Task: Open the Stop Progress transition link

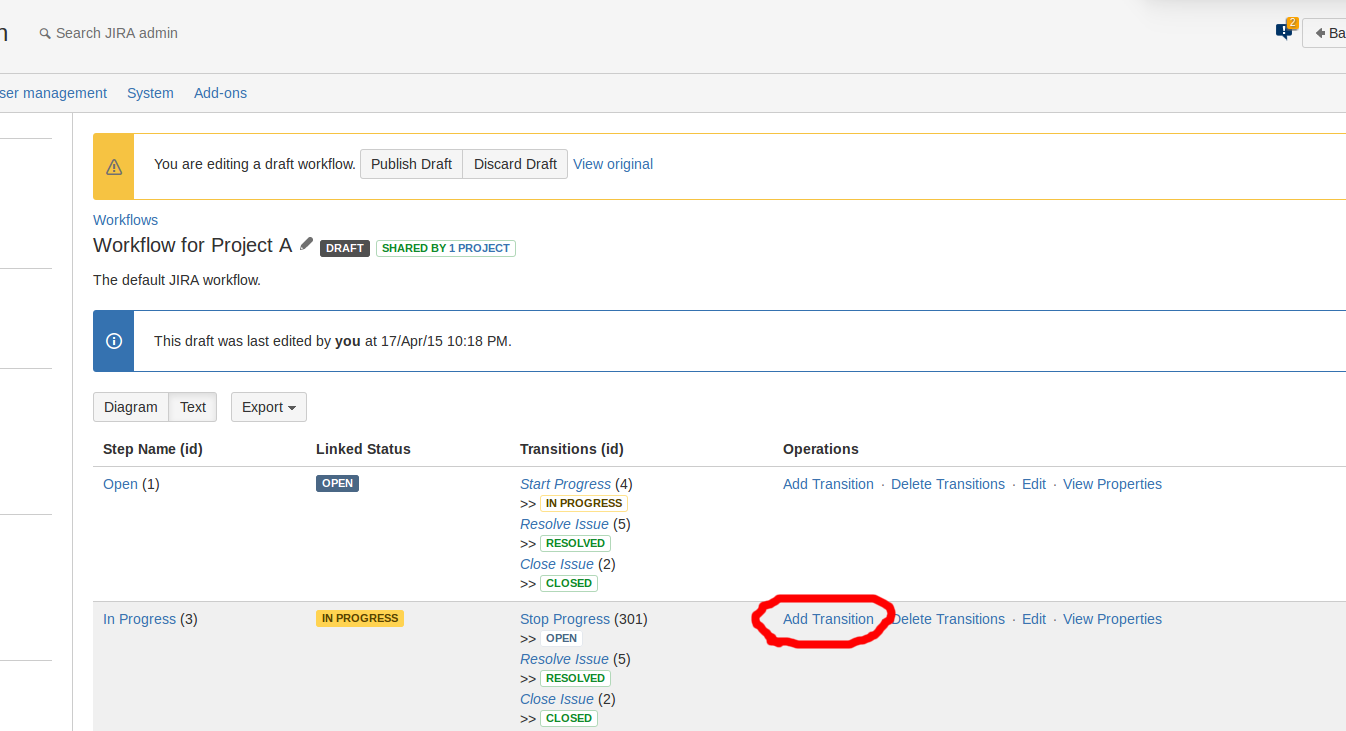Action: pos(564,618)
